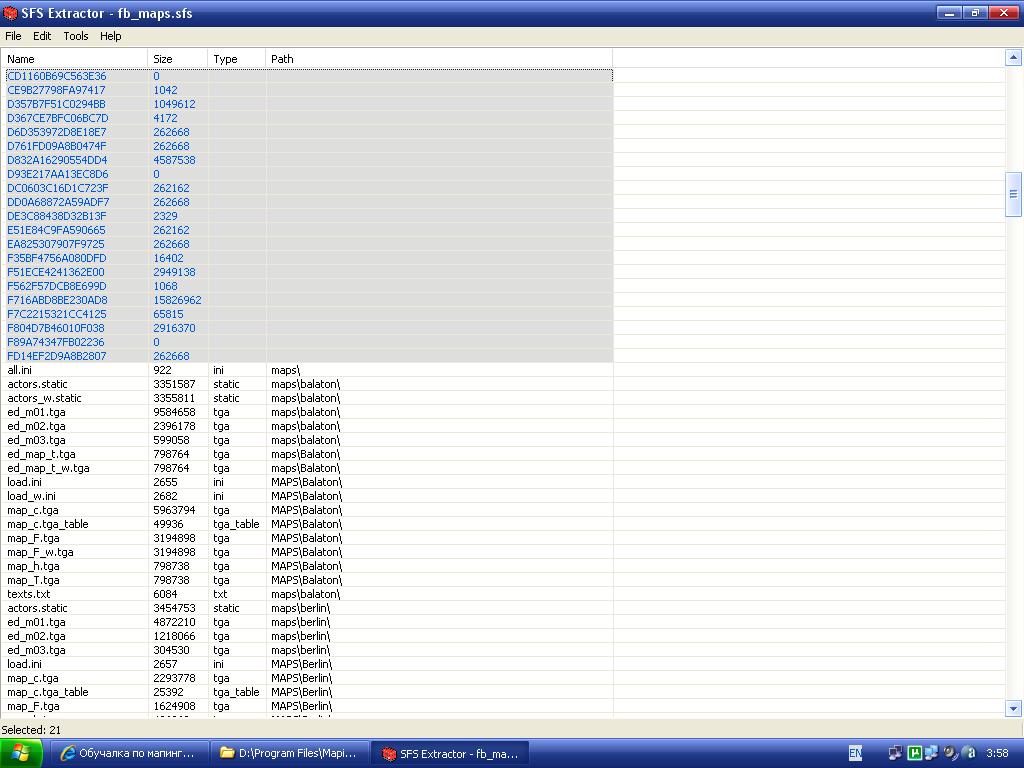This screenshot has height=768, width=1024.
Task: Open the File menu
Action: point(13,36)
